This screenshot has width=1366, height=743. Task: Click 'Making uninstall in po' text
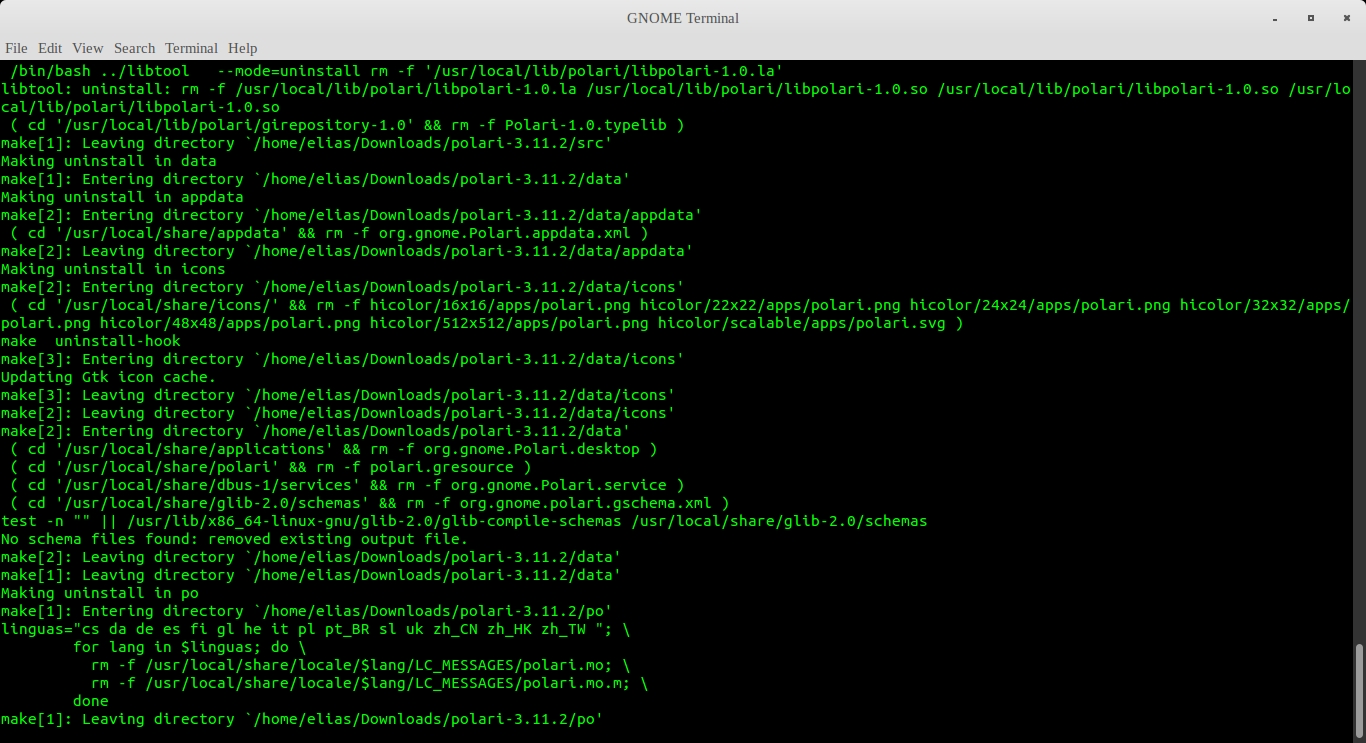[99, 593]
